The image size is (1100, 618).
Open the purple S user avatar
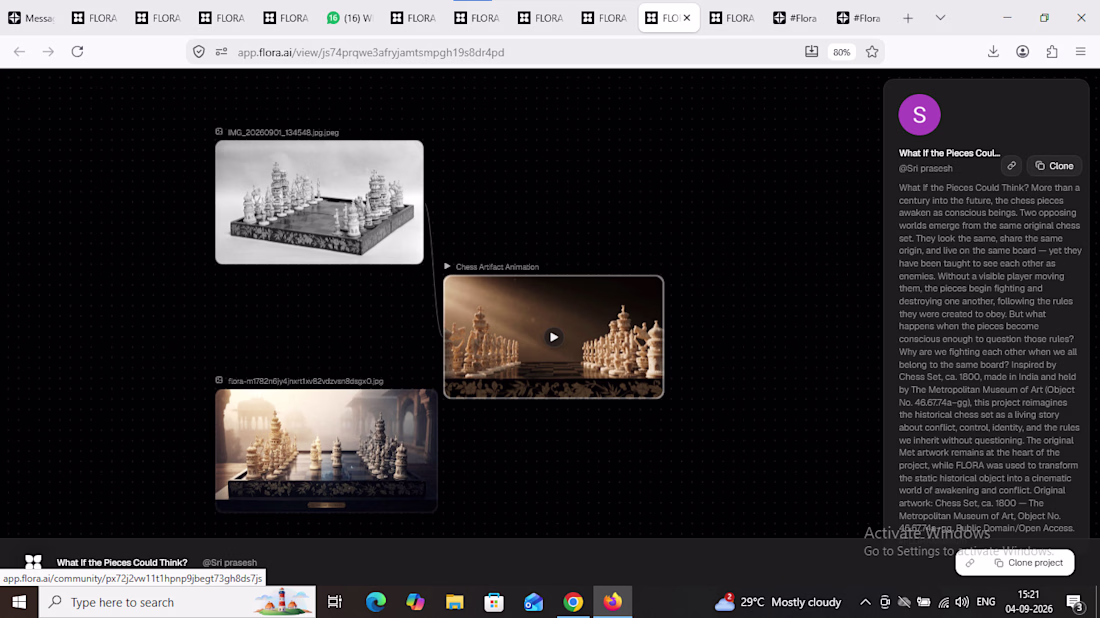(919, 114)
